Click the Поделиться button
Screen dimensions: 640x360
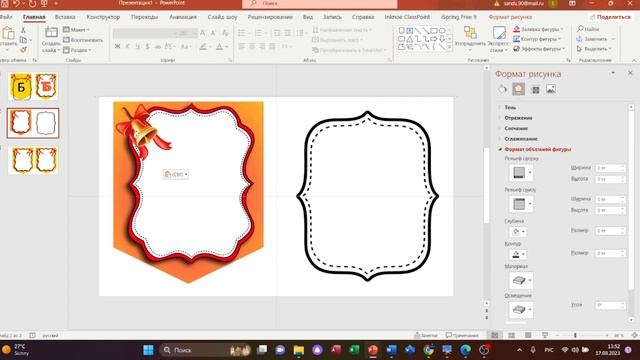coord(610,17)
